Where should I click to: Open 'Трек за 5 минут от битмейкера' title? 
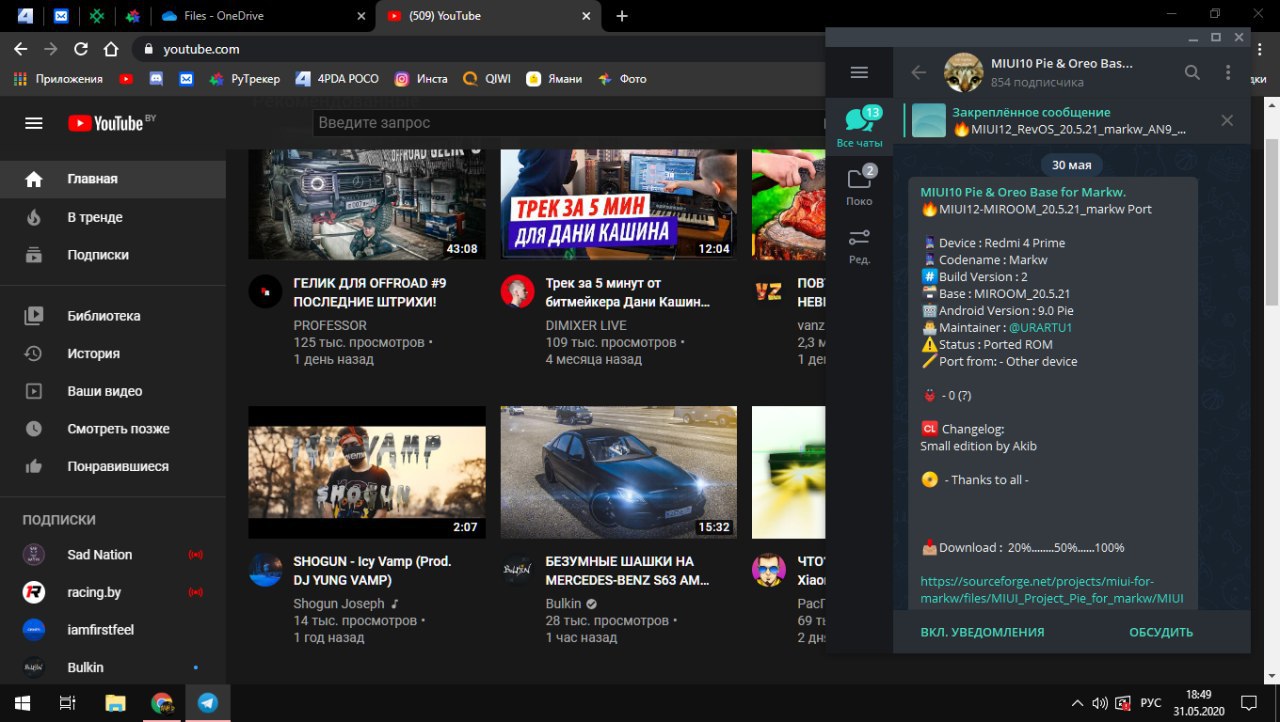tap(627, 292)
